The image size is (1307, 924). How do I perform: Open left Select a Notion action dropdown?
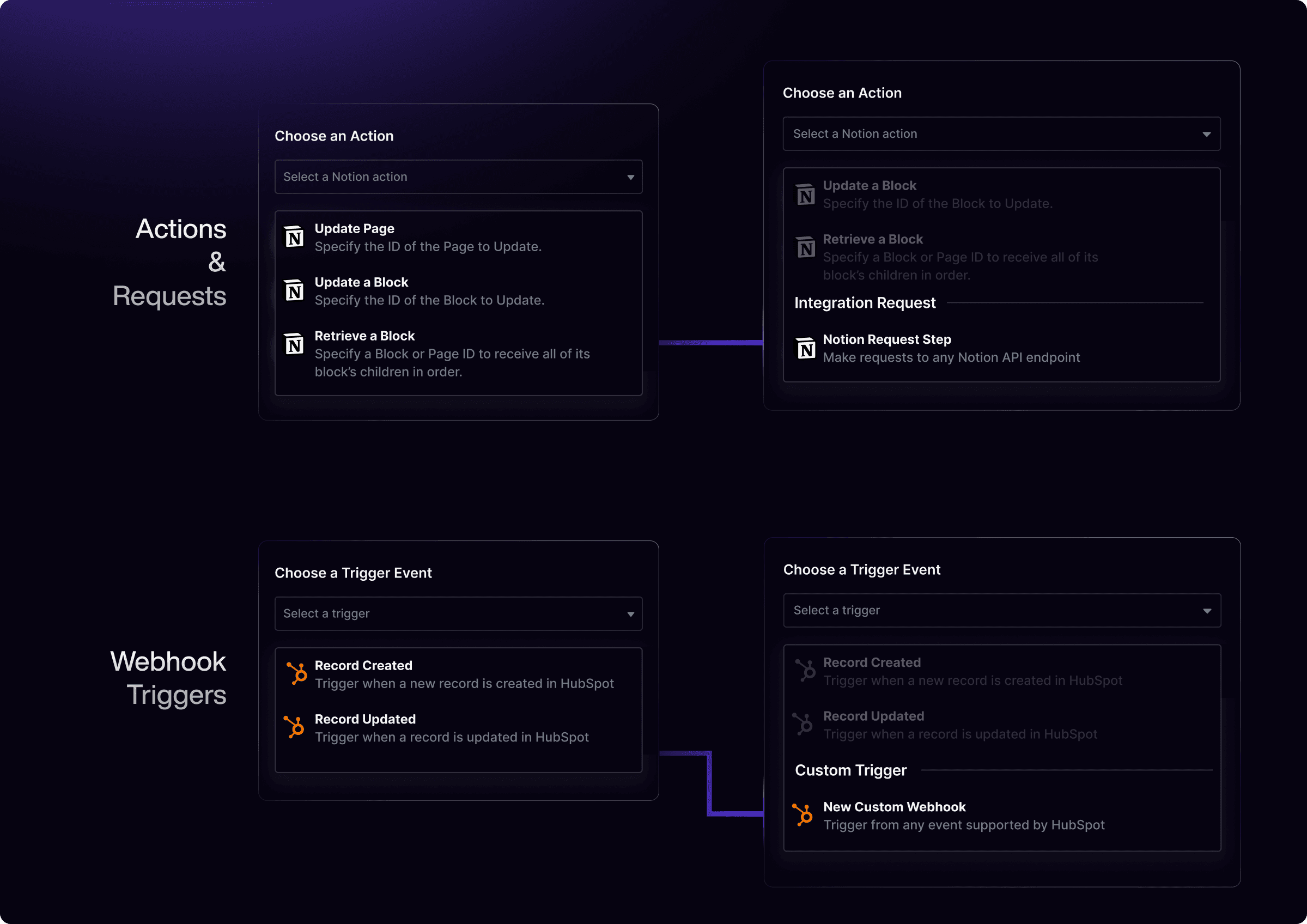pos(458,177)
